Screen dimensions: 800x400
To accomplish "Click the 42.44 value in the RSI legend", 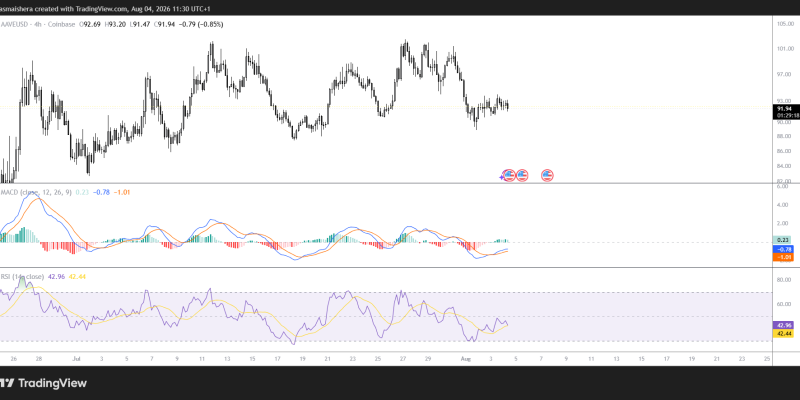I will (77, 277).
